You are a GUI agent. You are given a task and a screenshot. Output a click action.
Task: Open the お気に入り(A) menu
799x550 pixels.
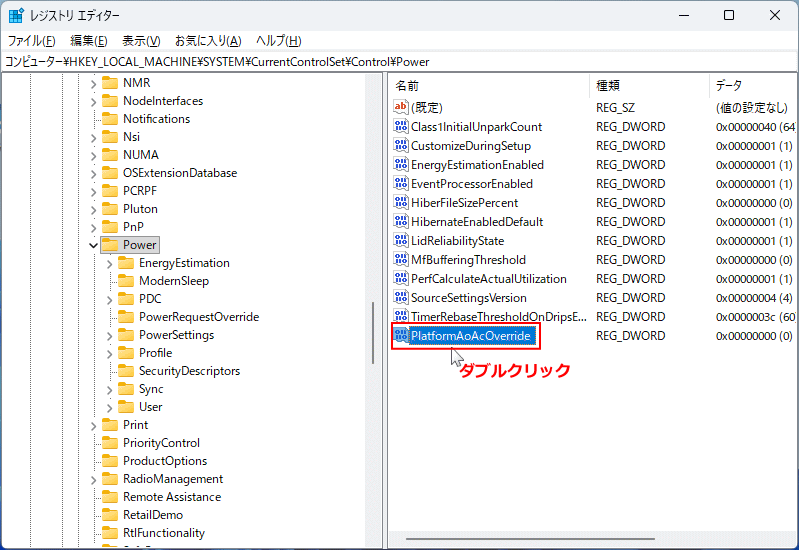tap(208, 41)
